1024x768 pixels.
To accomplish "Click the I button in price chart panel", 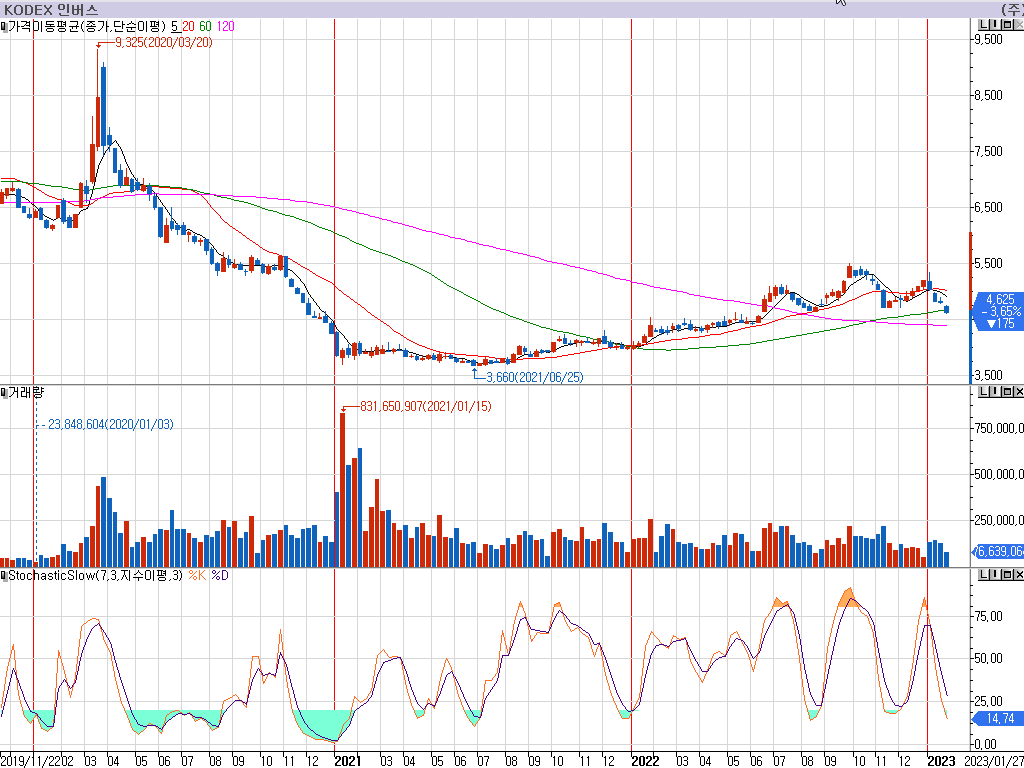I will point(995,25).
